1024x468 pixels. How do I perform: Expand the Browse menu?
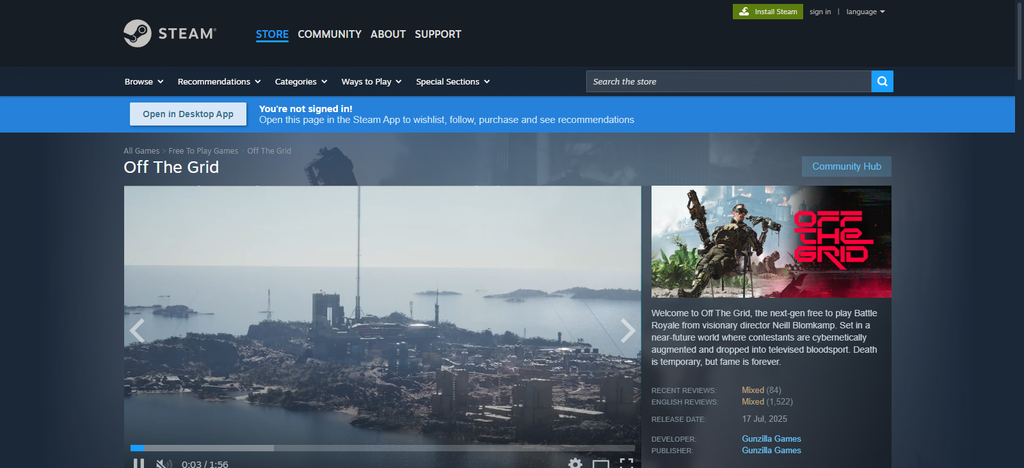click(x=144, y=82)
